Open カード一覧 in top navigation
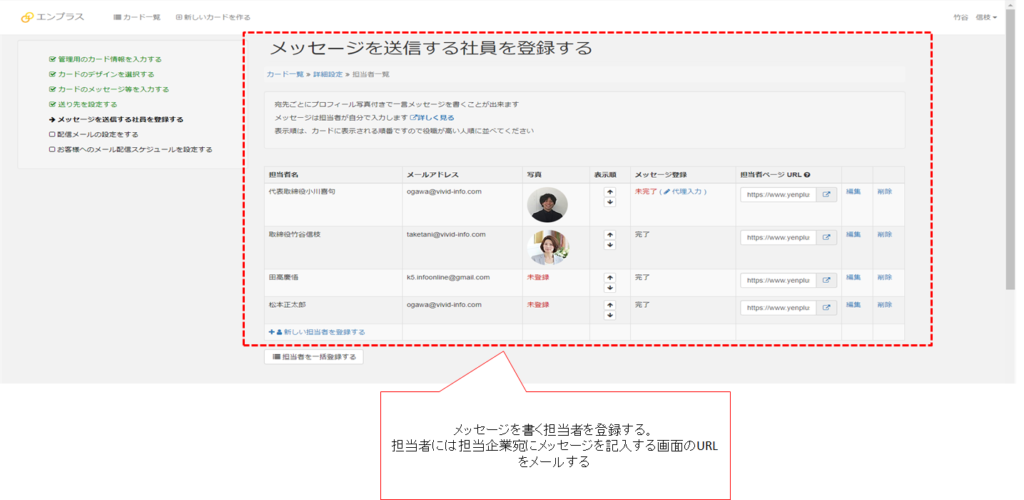Screen dimensions: 1024x500 tap(137, 18)
